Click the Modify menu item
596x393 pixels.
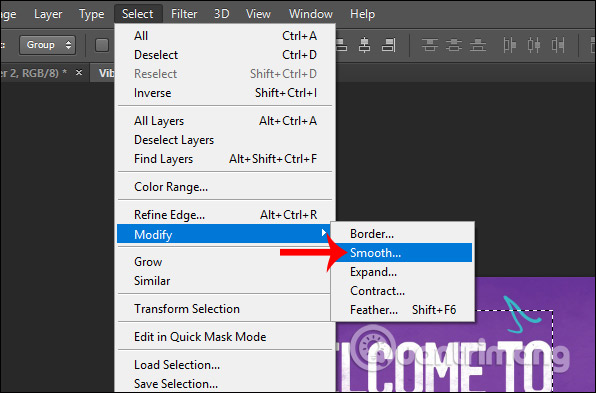pos(224,234)
